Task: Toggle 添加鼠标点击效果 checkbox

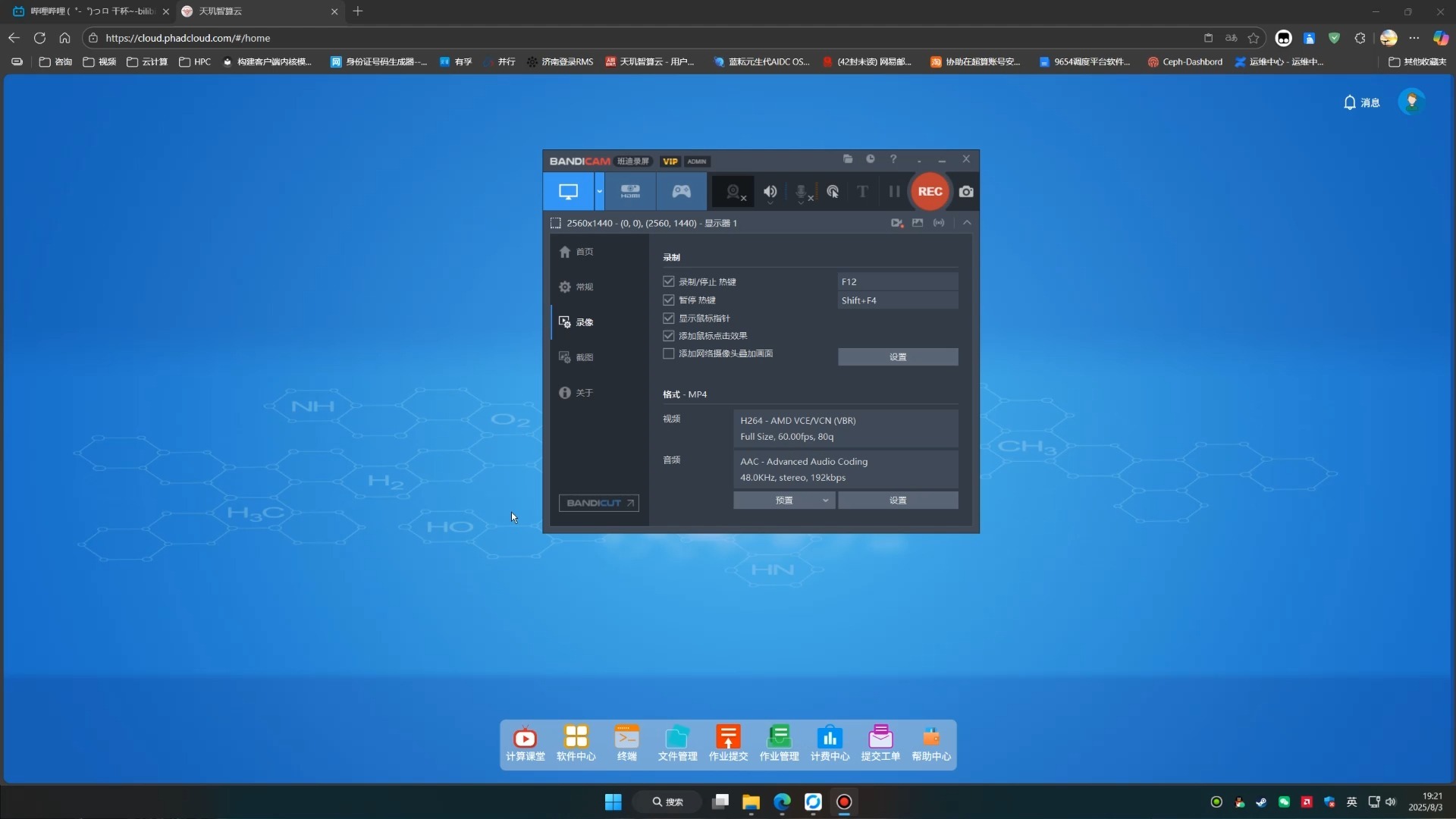Action: click(x=669, y=336)
